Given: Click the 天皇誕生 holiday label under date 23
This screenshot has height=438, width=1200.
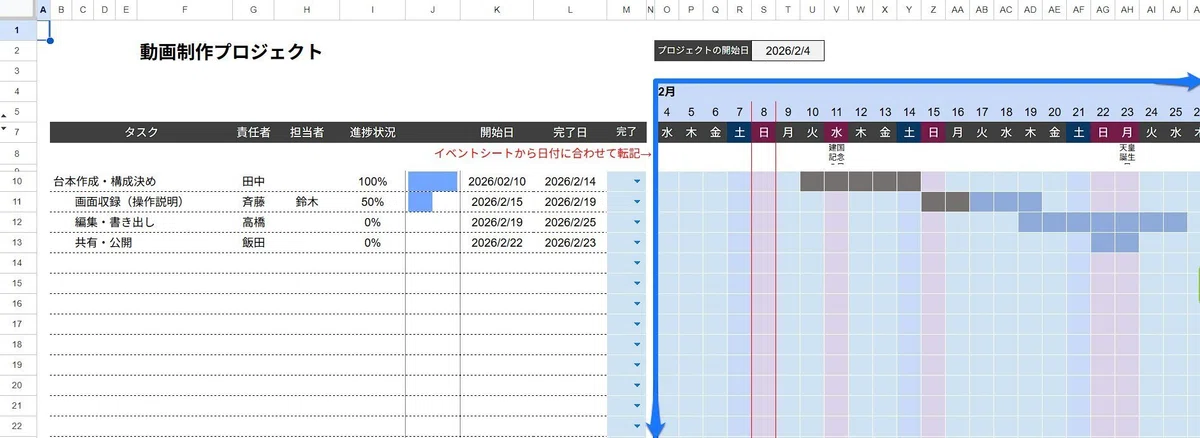Looking at the screenshot, I should point(1127,155).
